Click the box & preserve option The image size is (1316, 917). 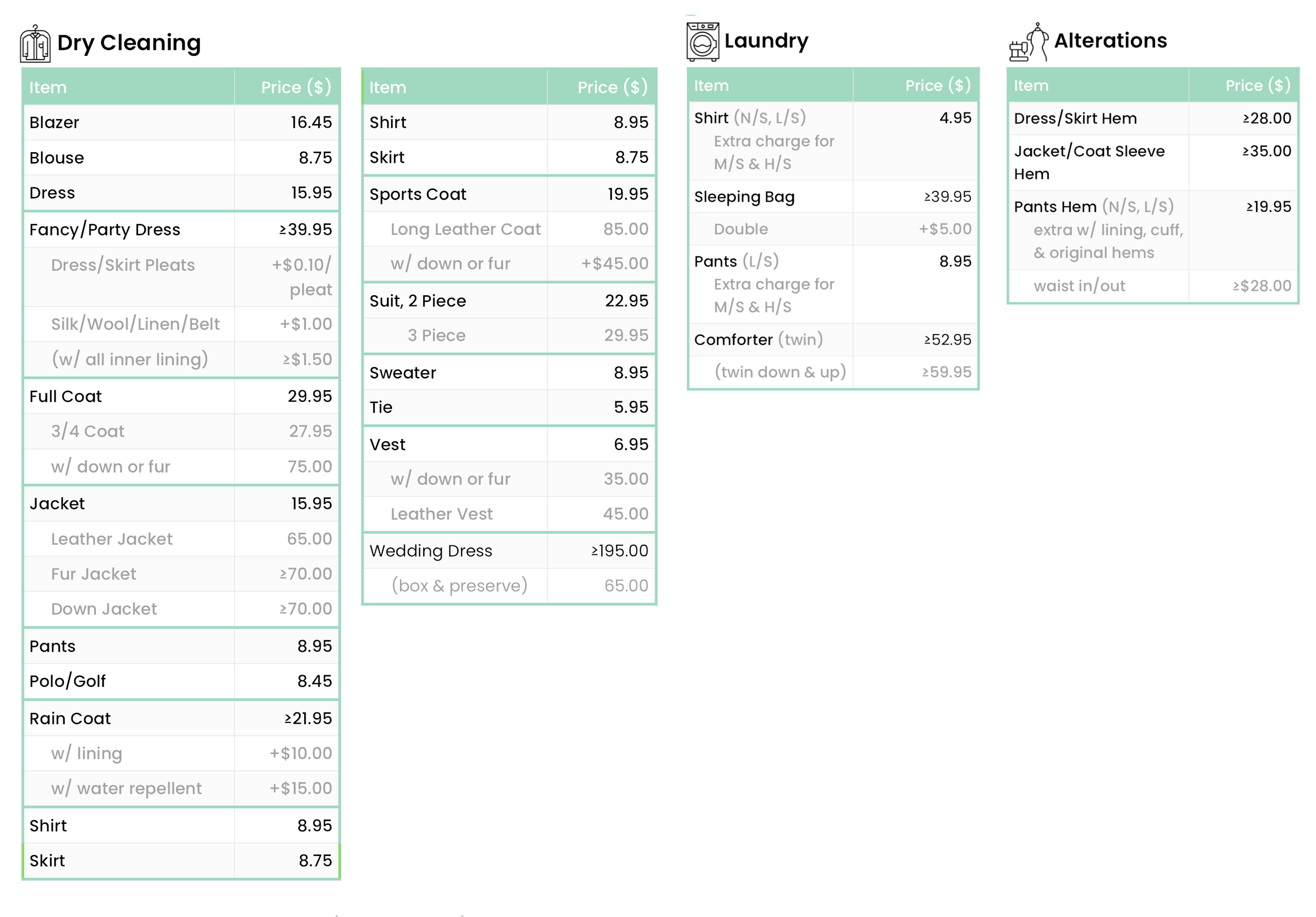[459, 586]
